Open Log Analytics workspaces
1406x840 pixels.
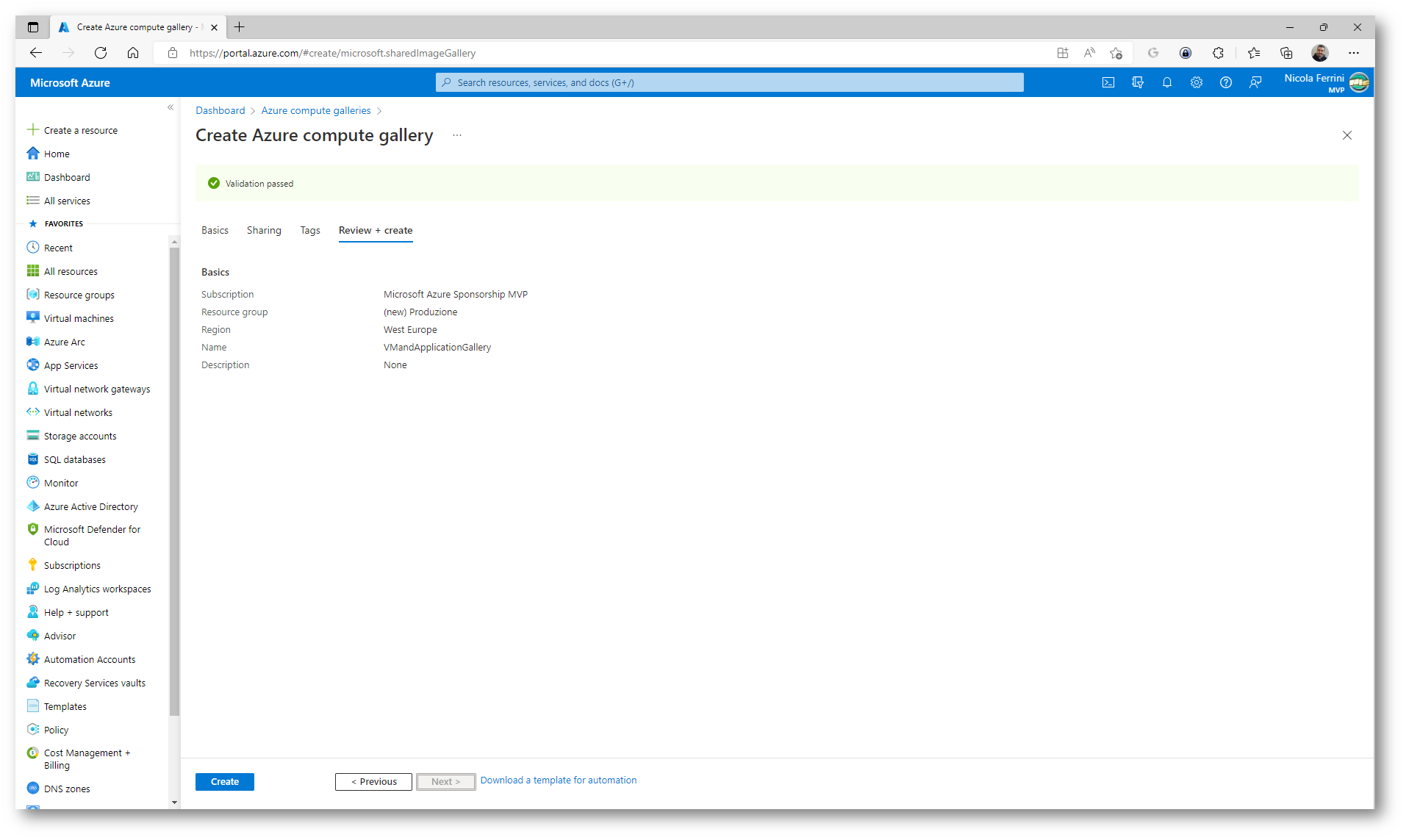click(97, 589)
